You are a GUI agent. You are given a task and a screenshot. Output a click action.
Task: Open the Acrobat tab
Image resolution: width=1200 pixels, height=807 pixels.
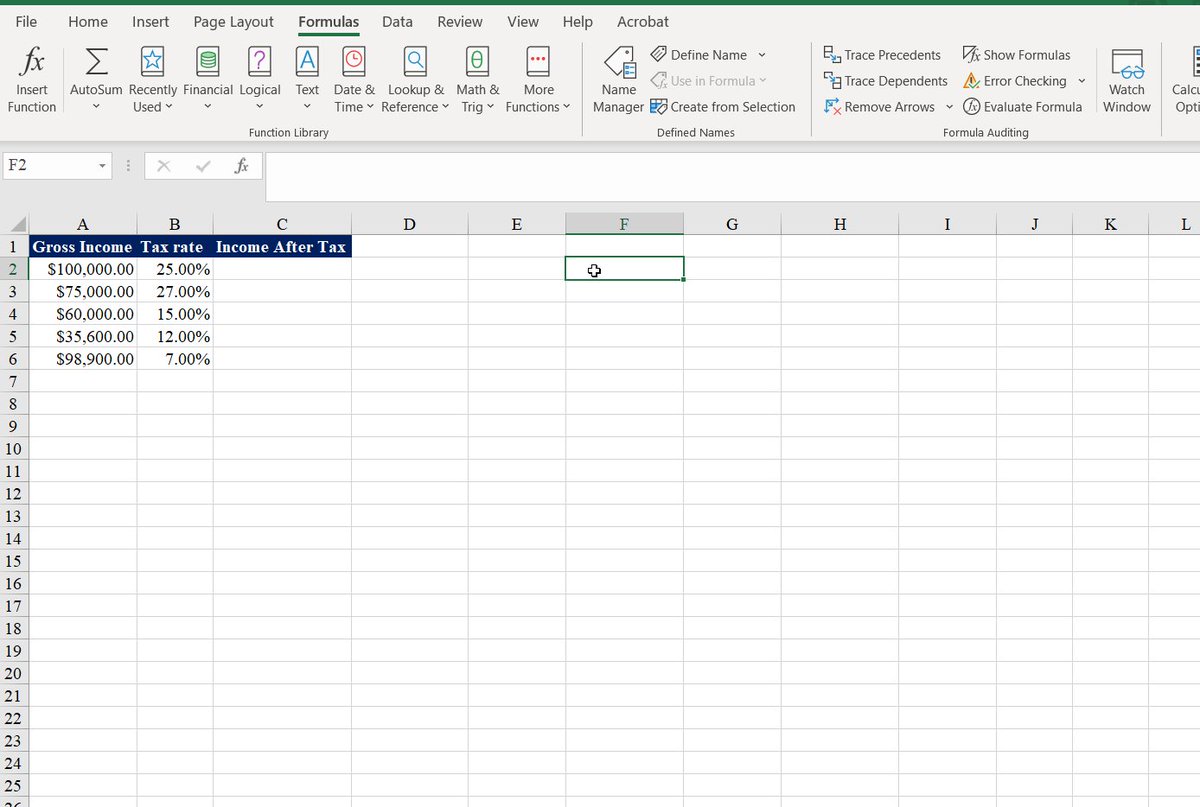pos(643,21)
